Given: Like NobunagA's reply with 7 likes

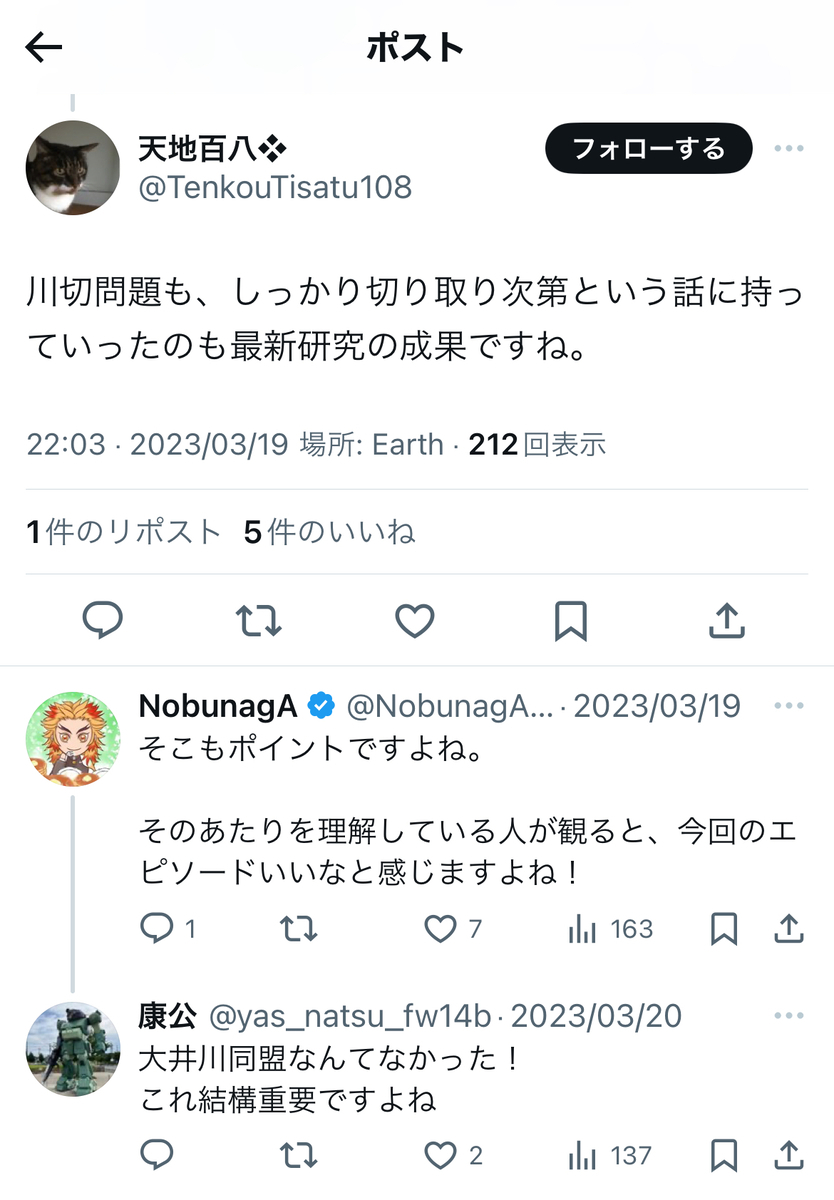Looking at the screenshot, I should (x=453, y=929).
